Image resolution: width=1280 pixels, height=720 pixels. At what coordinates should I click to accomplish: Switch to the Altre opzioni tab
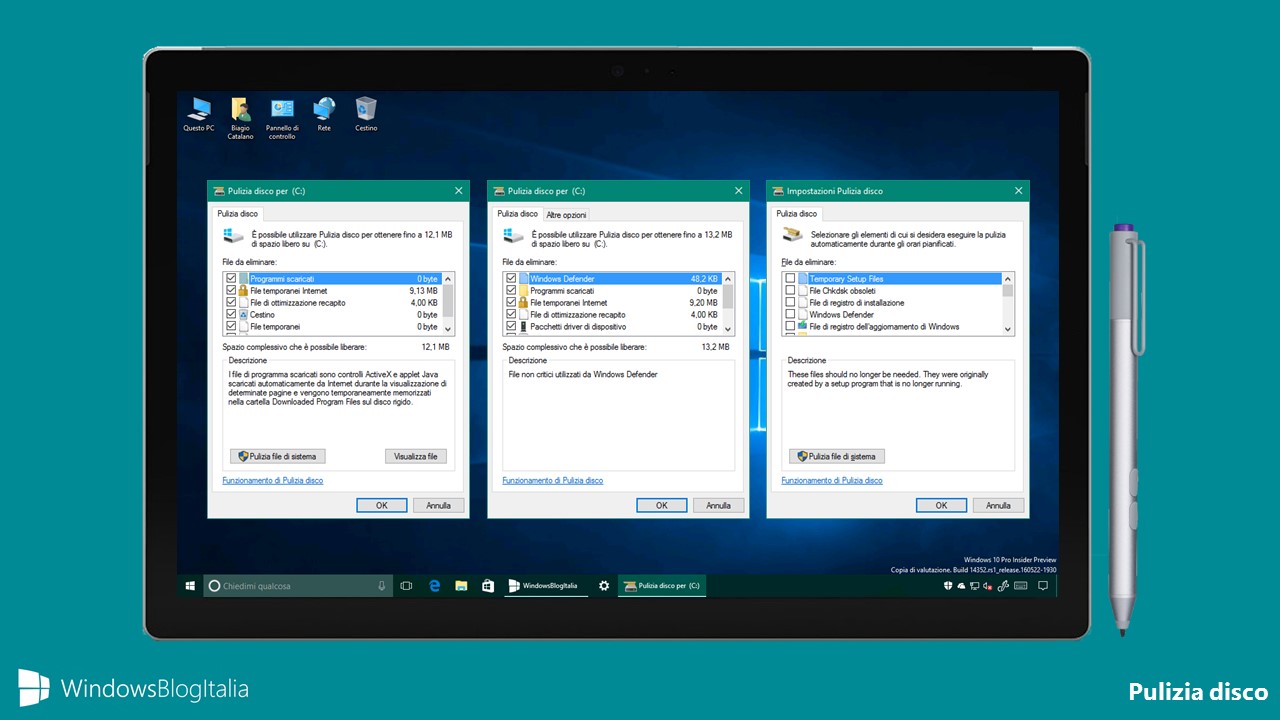point(566,215)
